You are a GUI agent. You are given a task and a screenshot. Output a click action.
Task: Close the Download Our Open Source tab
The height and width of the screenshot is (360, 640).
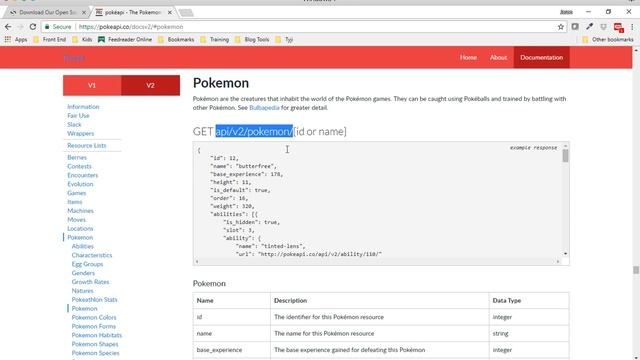pos(84,13)
